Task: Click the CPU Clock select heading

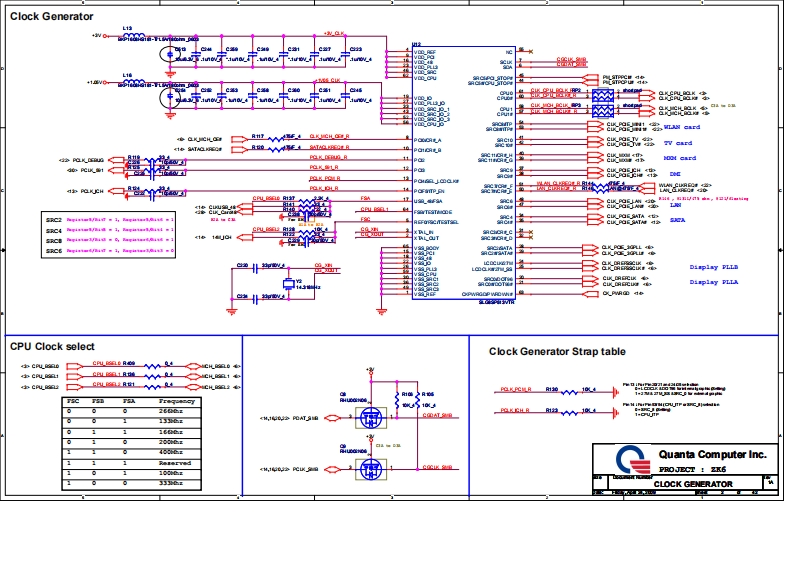Action: tap(52, 346)
